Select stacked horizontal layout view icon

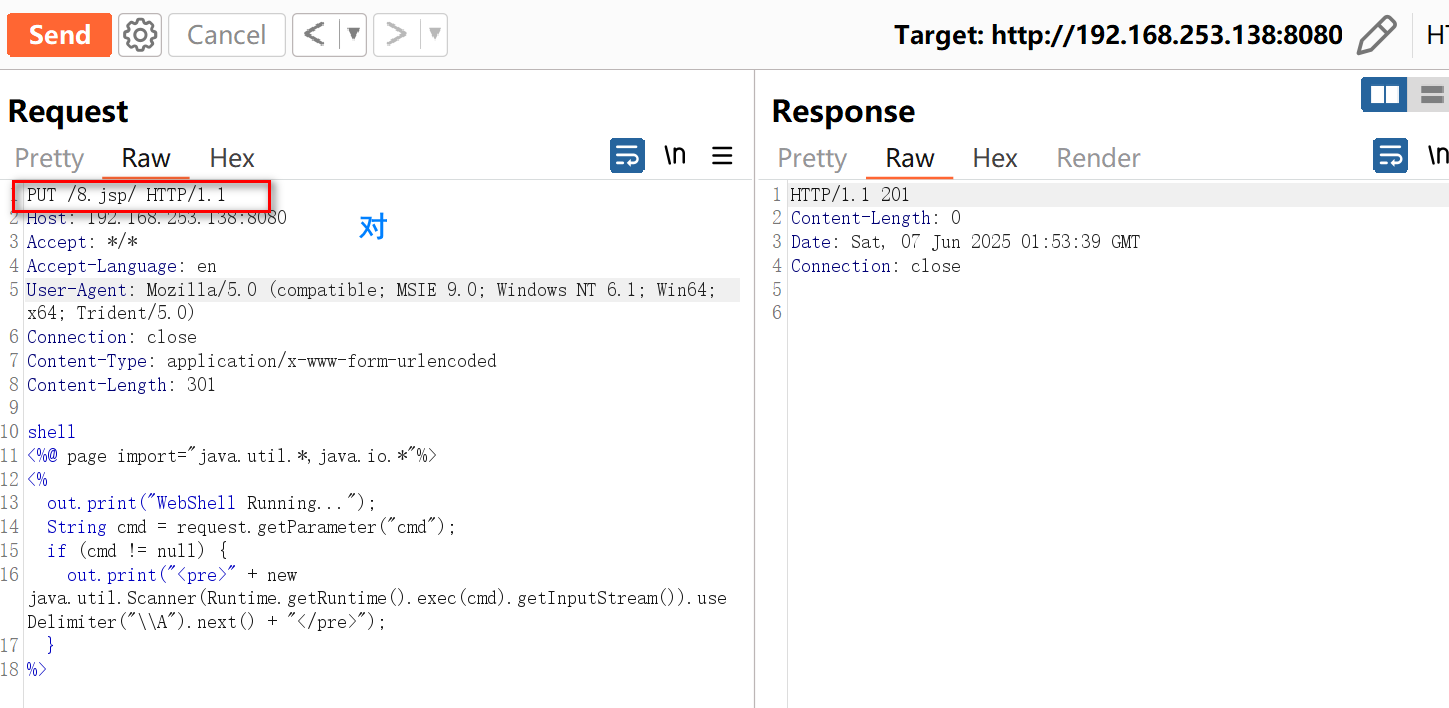click(1430, 95)
